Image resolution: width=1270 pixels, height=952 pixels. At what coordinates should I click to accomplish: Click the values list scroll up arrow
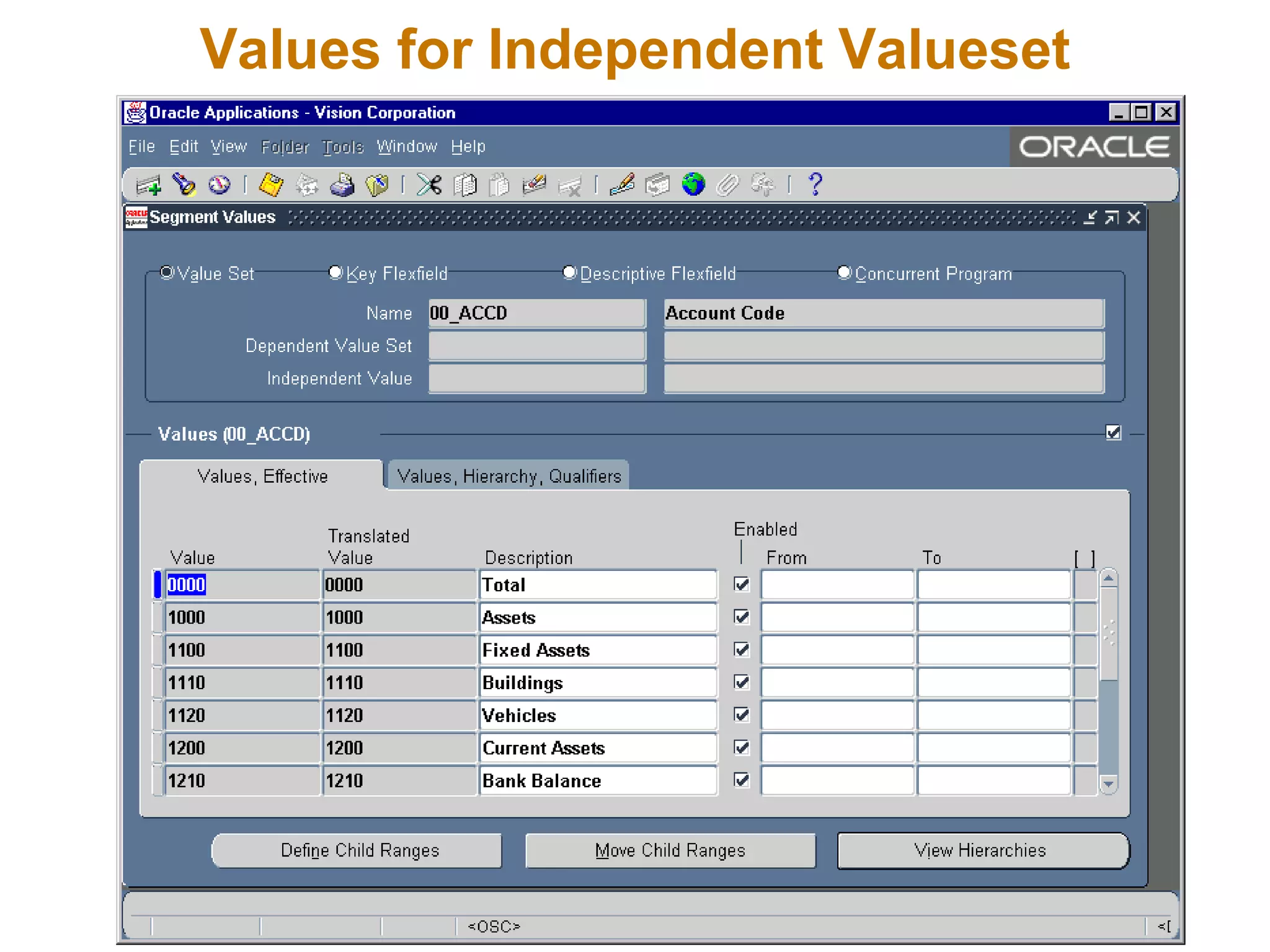pos(1109,579)
